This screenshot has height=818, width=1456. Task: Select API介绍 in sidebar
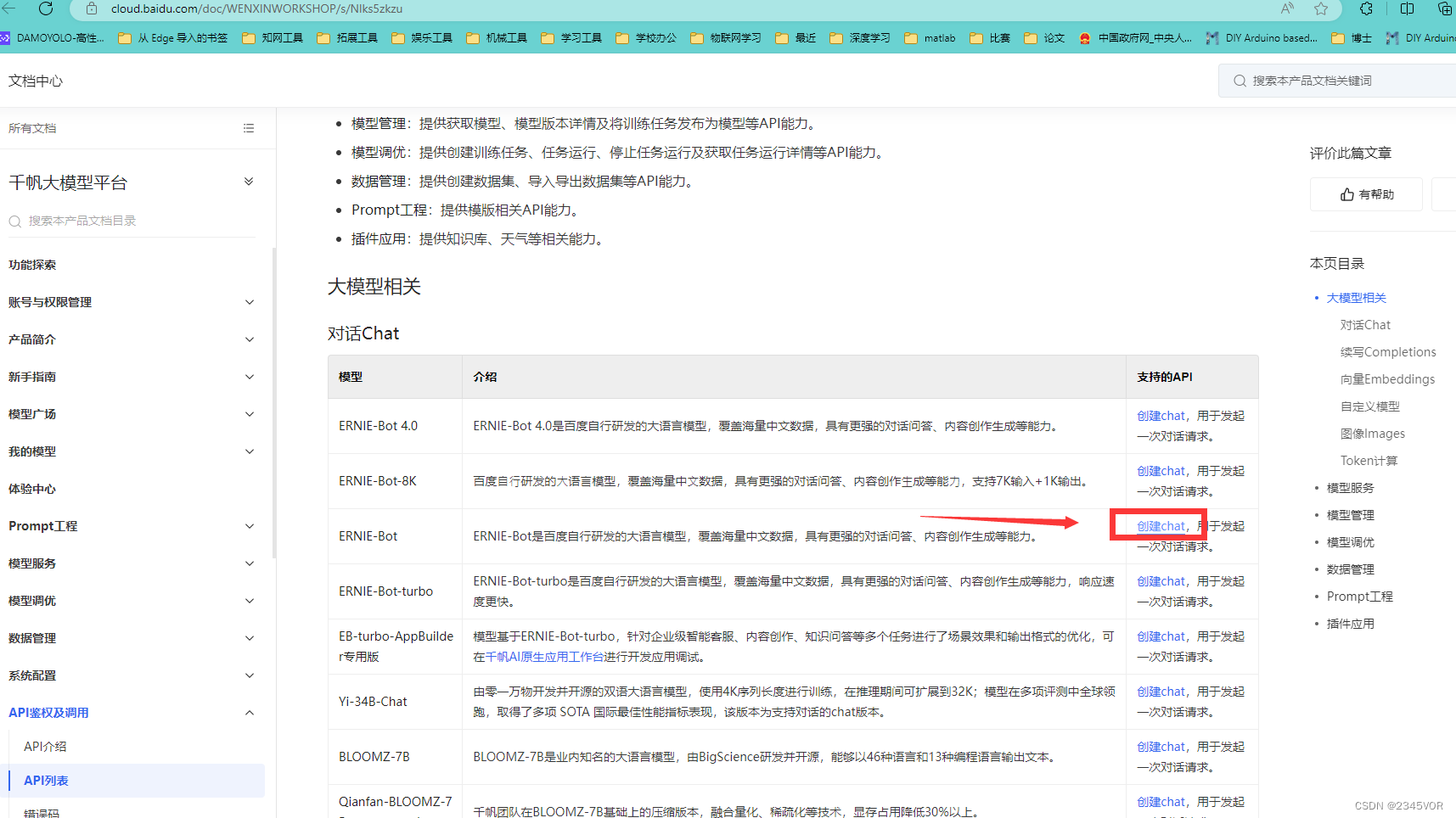[45, 747]
